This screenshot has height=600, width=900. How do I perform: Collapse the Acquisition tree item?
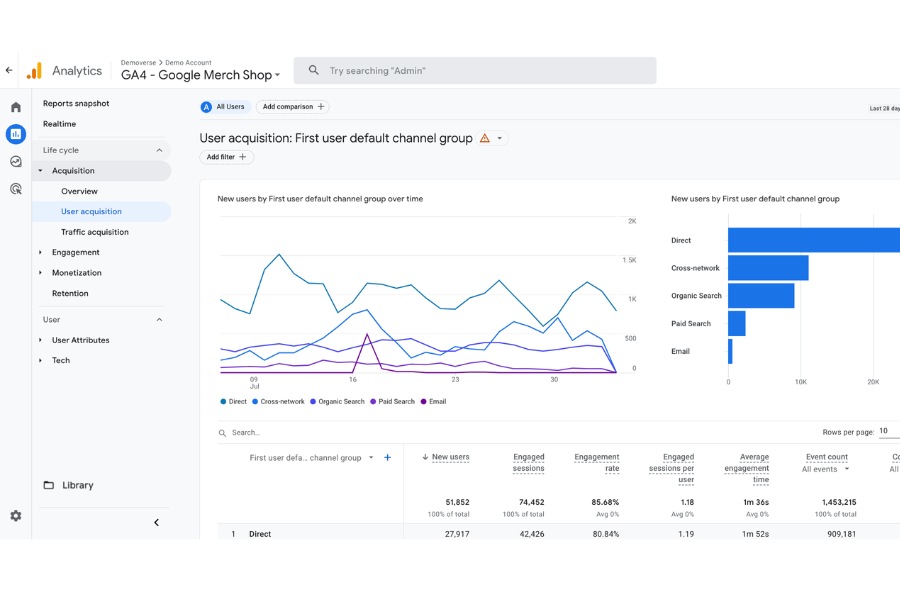40,171
